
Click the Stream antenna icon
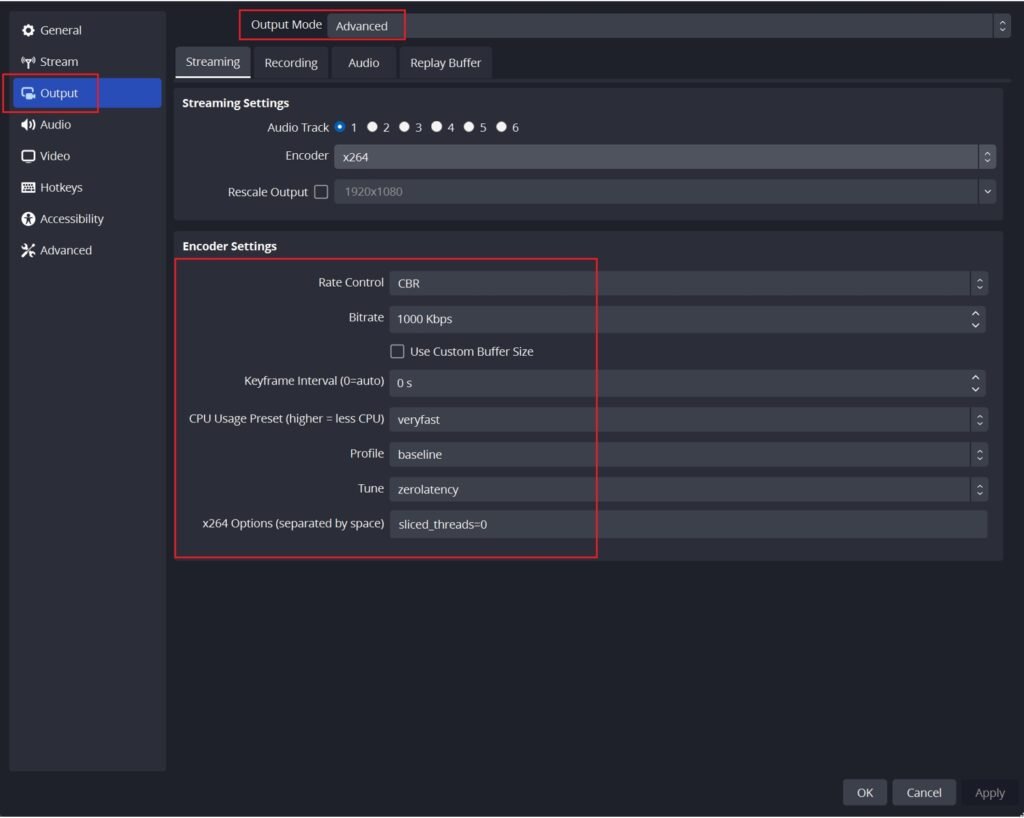click(28, 62)
